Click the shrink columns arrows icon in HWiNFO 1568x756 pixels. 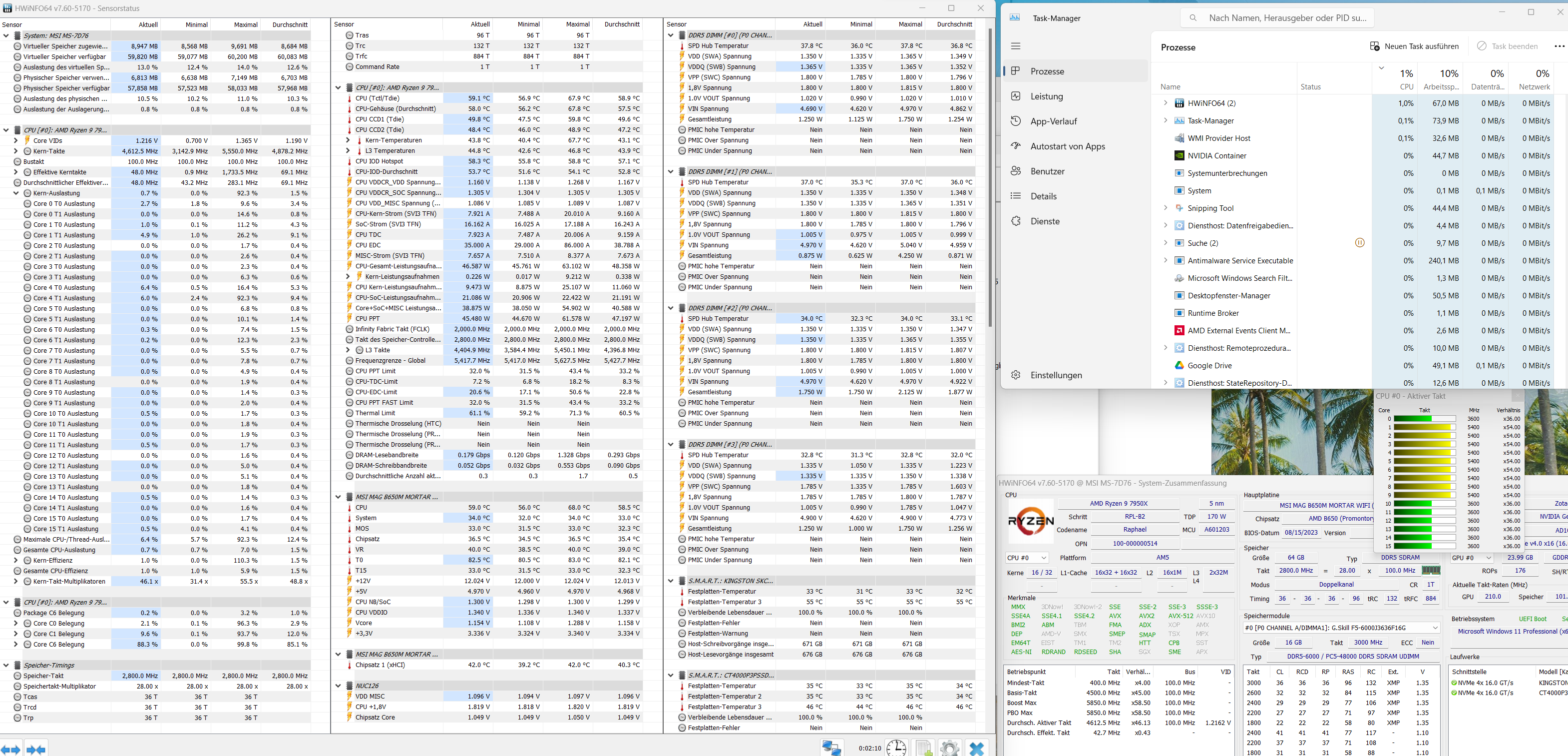tap(36, 750)
